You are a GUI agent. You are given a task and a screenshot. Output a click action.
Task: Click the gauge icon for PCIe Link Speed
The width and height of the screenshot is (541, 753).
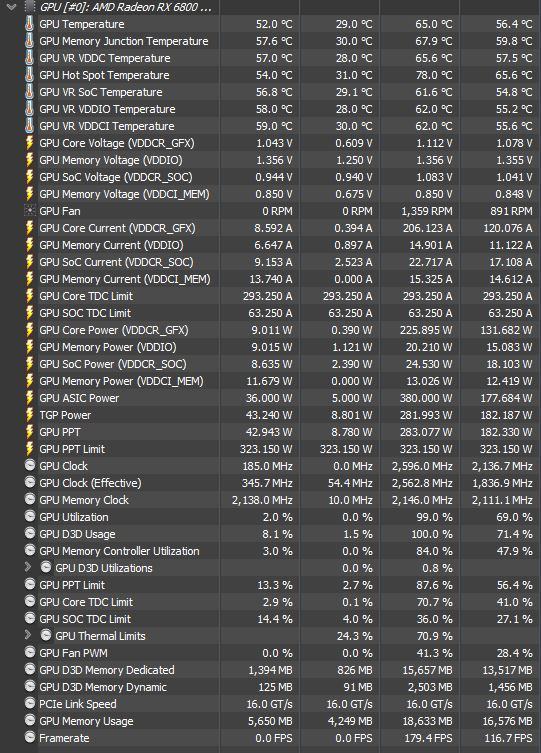[x=30, y=703]
